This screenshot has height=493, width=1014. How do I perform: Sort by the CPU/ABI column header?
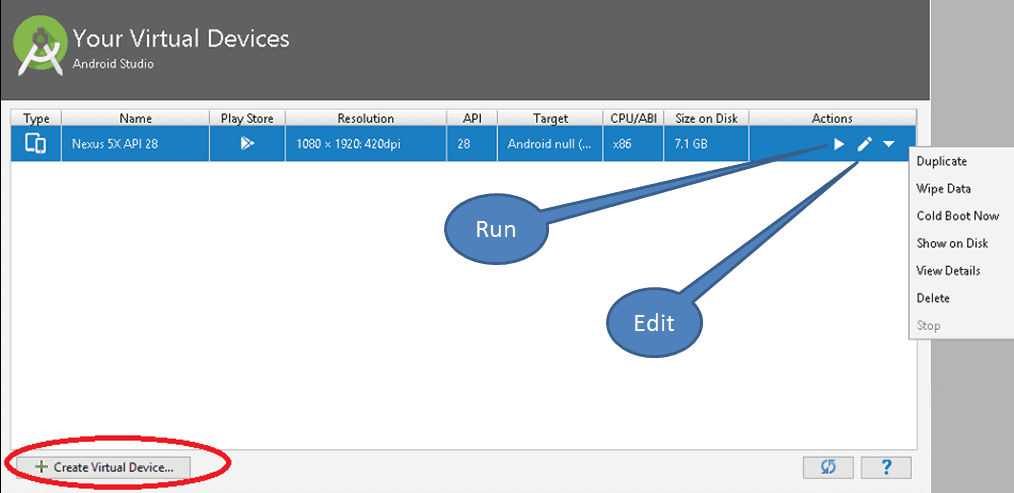633,118
